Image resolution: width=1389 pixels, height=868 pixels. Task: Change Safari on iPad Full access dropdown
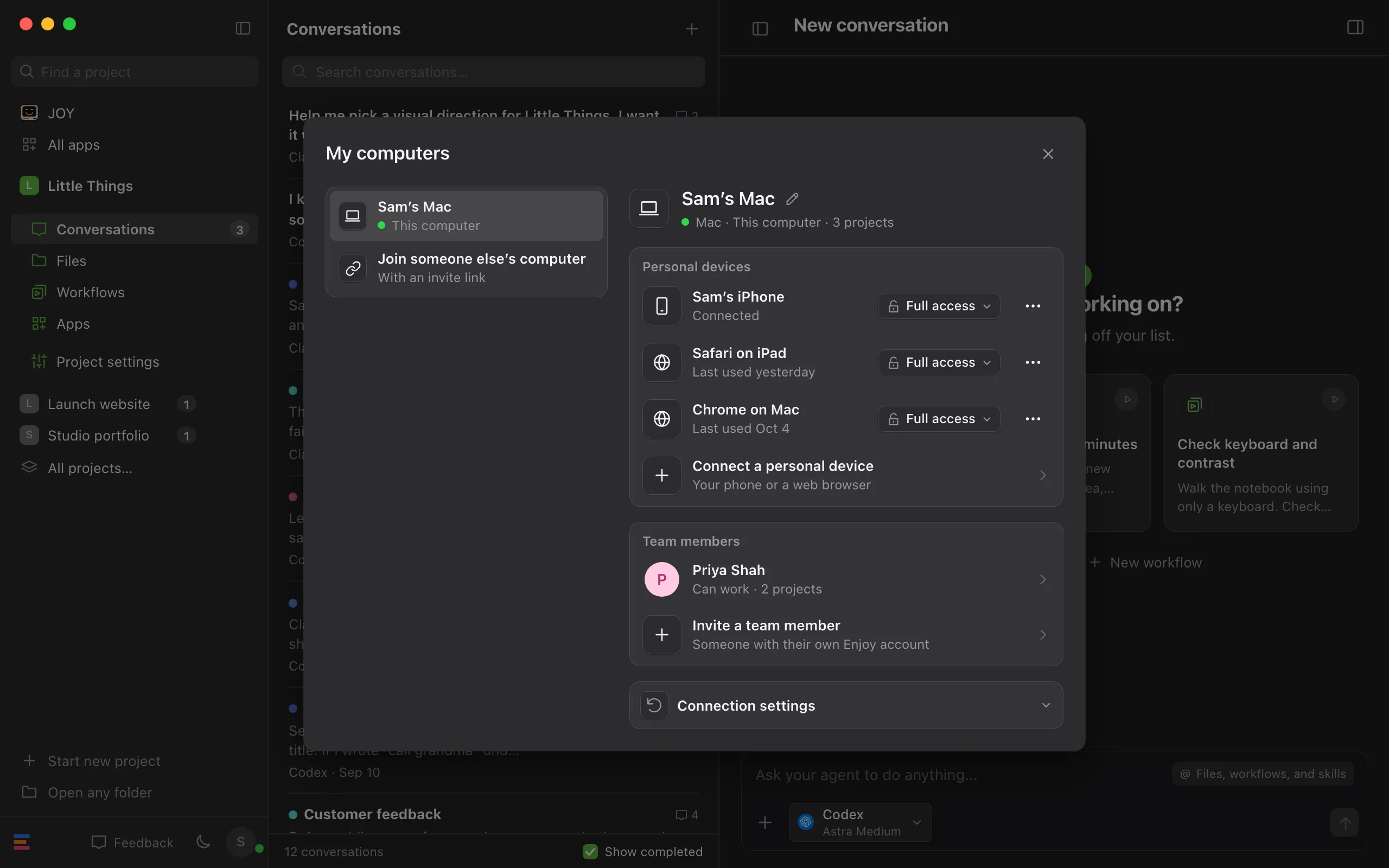(x=939, y=362)
